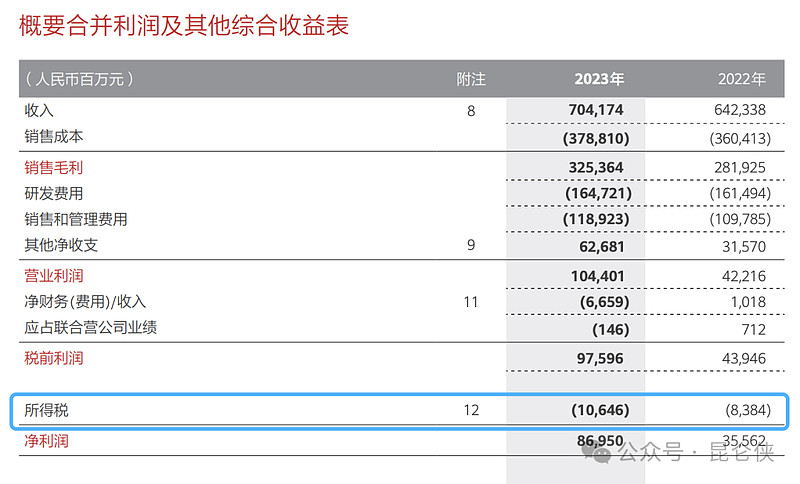Click the 附注 column header
The height and width of the screenshot is (484, 800).
(x=471, y=79)
